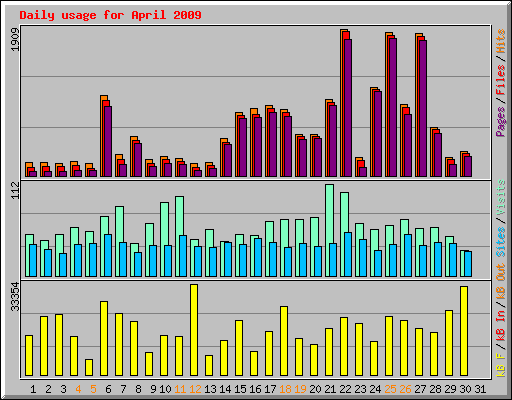
Task: Click day label 15 on x-axis
Action: coord(240,389)
